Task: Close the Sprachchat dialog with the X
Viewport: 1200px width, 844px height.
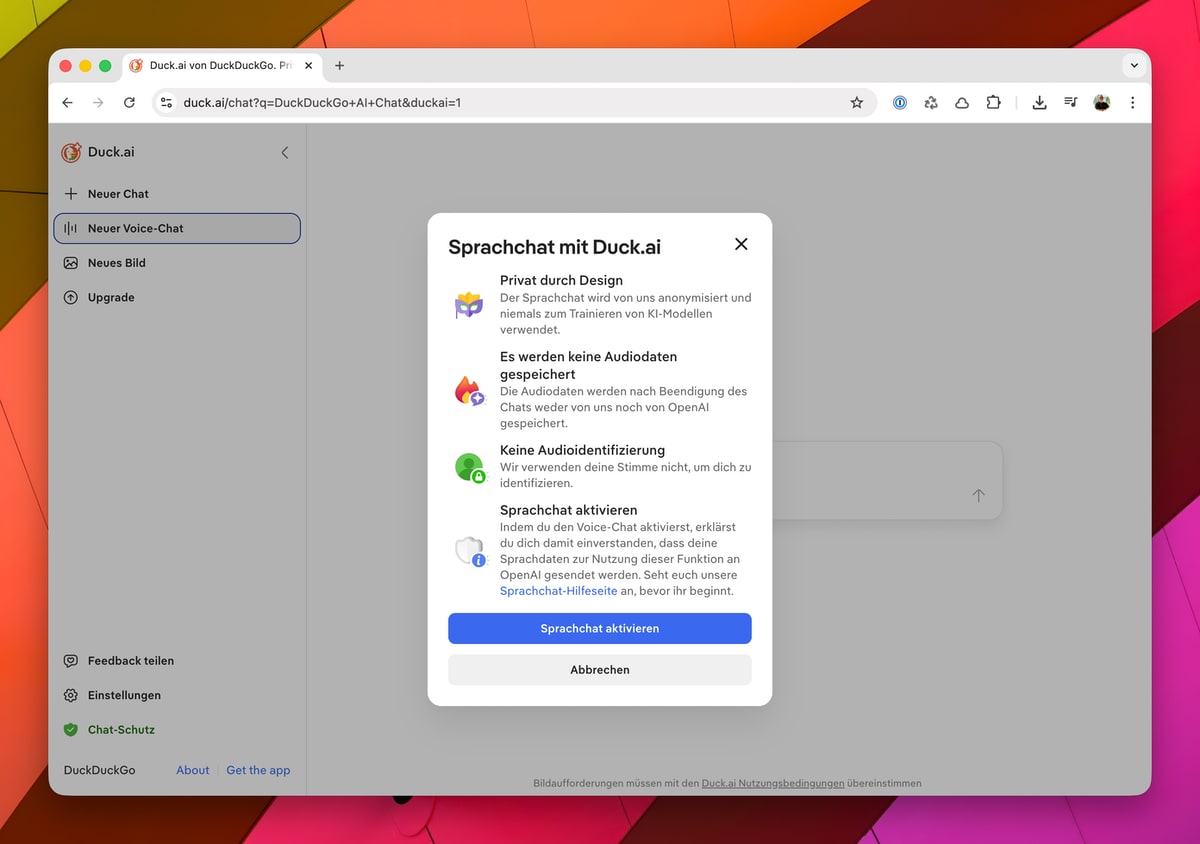Action: (741, 244)
